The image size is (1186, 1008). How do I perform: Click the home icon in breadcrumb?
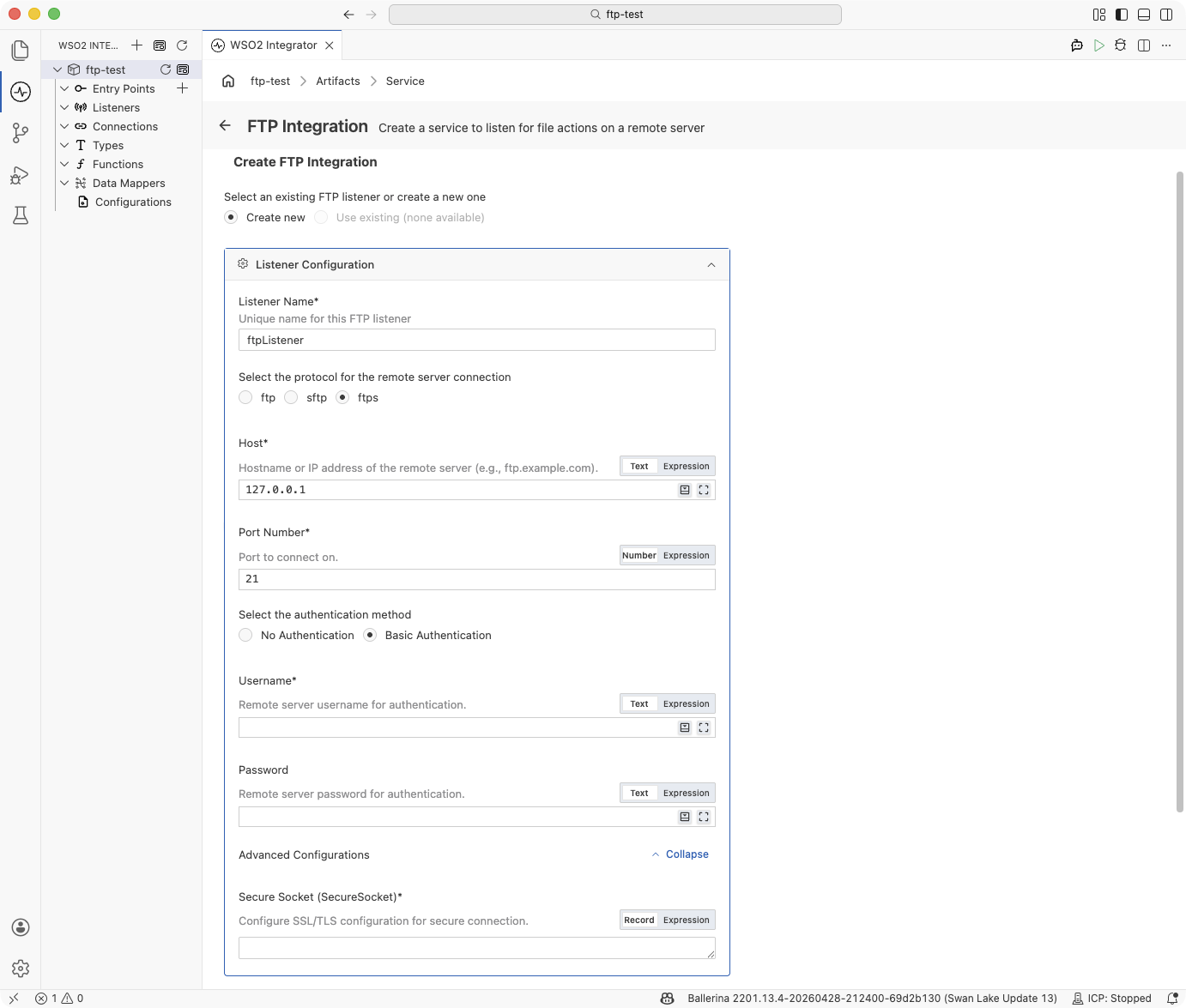pyautogui.click(x=228, y=81)
